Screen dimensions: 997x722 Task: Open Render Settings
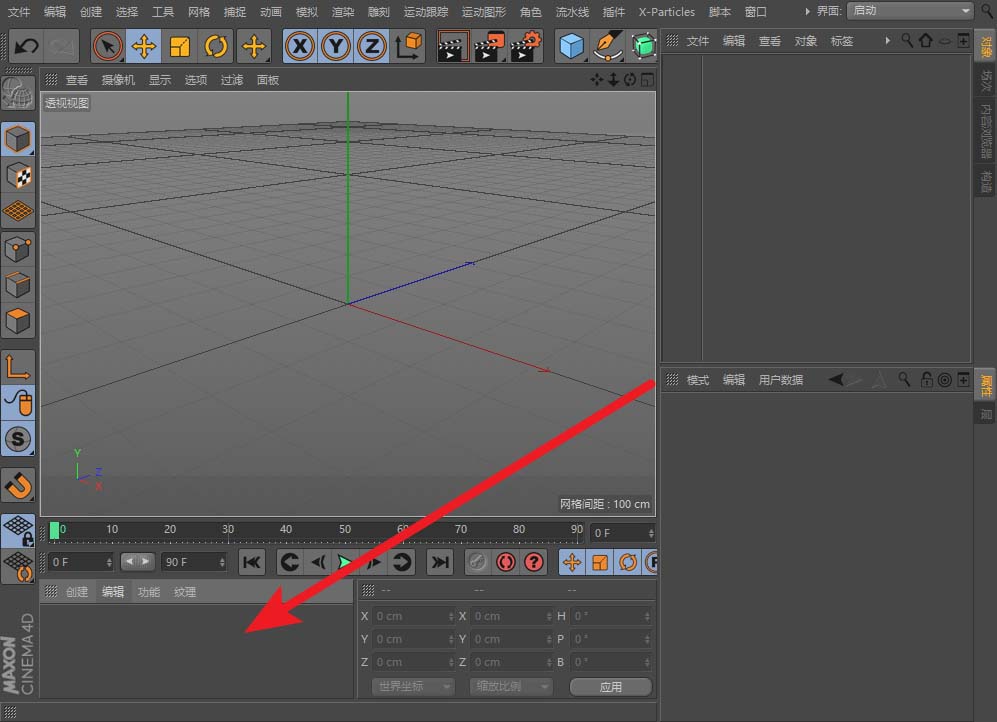pos(525,46)
